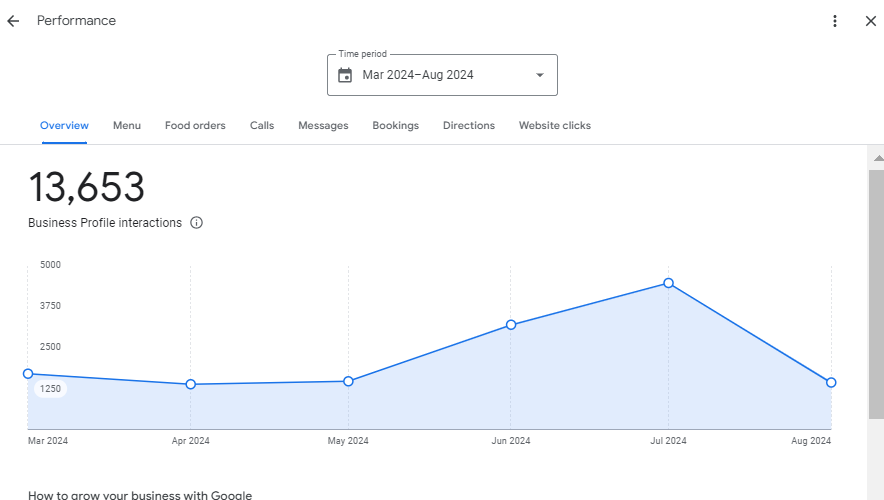Go back using the arrow beside Performance
This screenshot has width=884, height=500.
point(13,21)
